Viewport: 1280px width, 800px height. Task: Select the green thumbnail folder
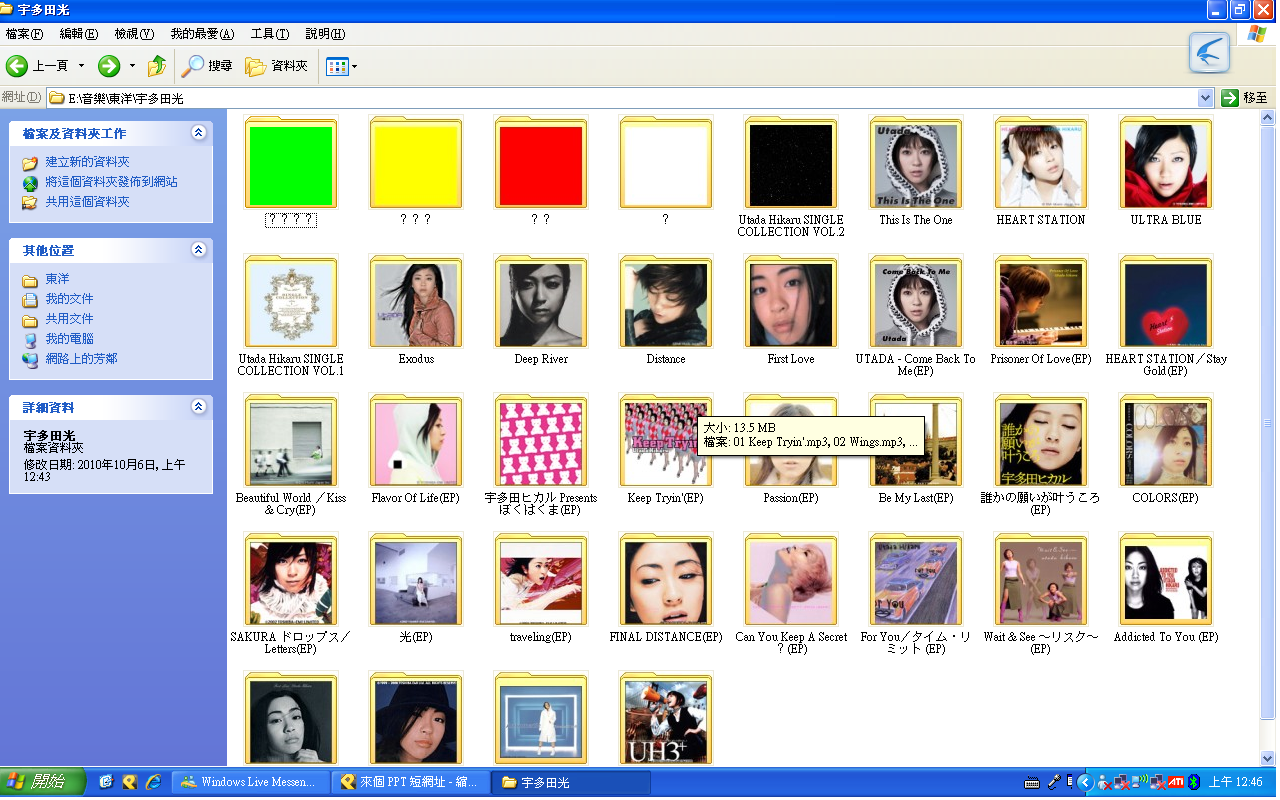click(x=291, y=165)
